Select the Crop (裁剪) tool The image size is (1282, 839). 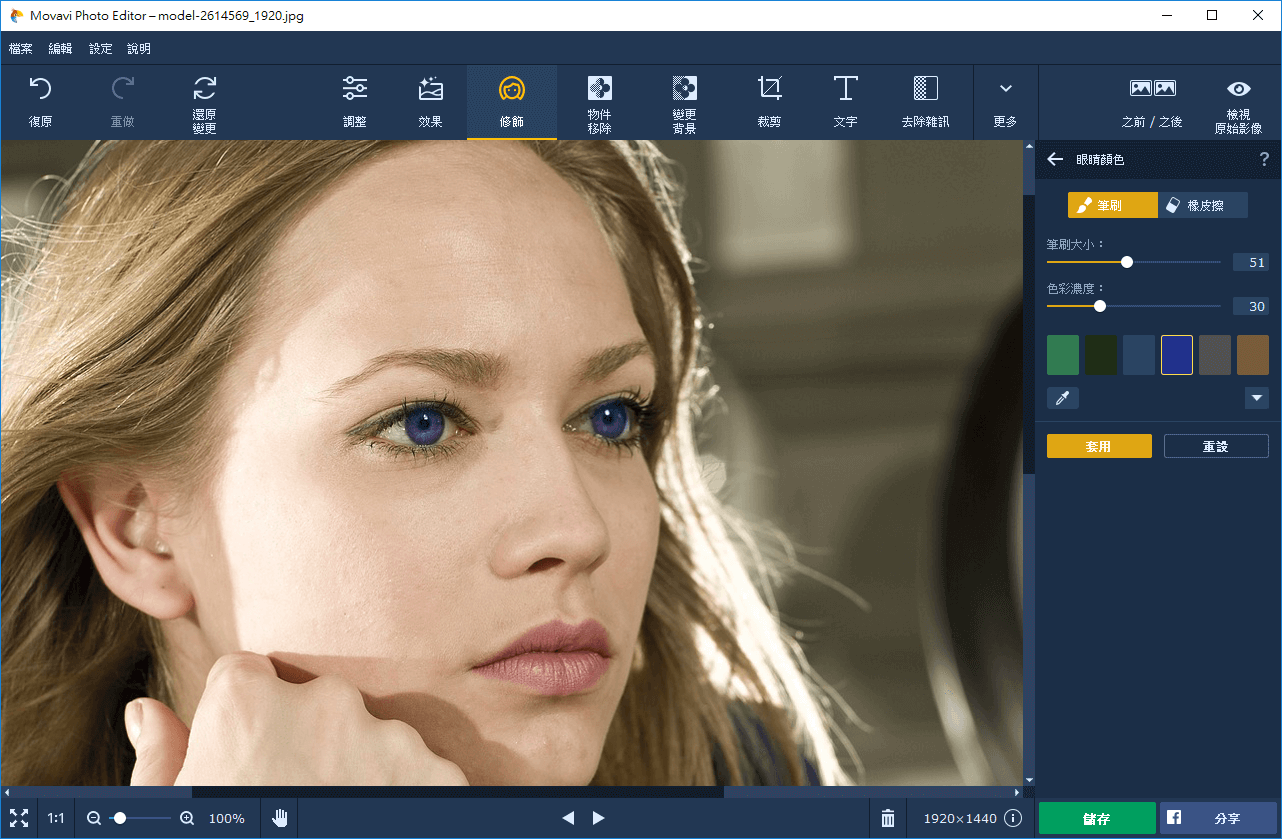coord(769,102)
